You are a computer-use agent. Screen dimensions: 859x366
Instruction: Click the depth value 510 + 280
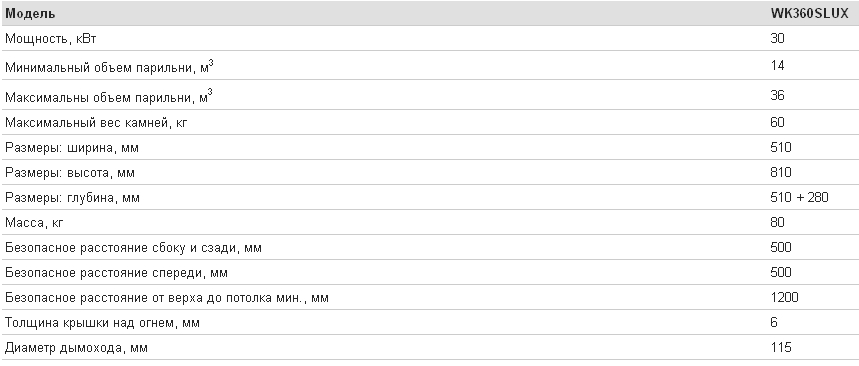pos(799,197)
